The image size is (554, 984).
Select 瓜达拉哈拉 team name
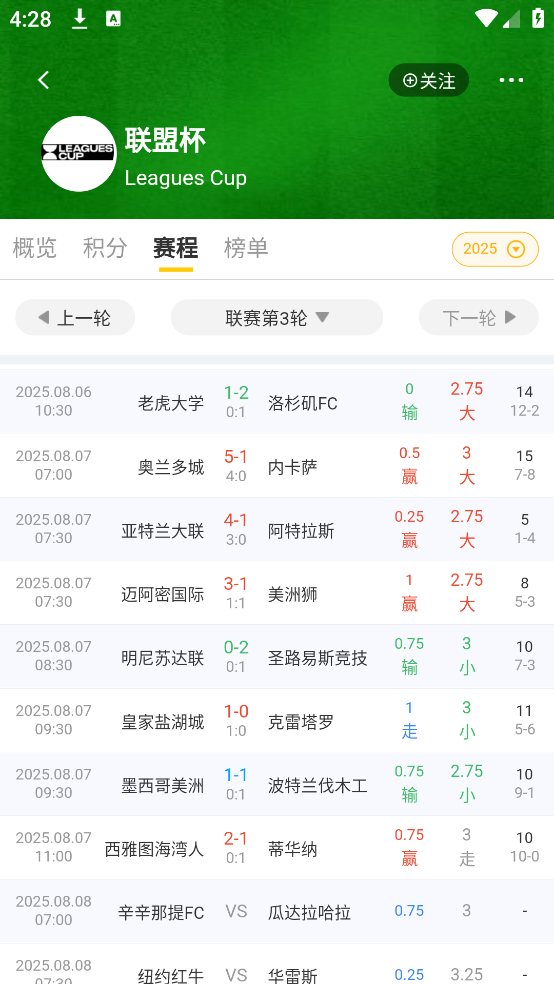(x=309, y=913)
